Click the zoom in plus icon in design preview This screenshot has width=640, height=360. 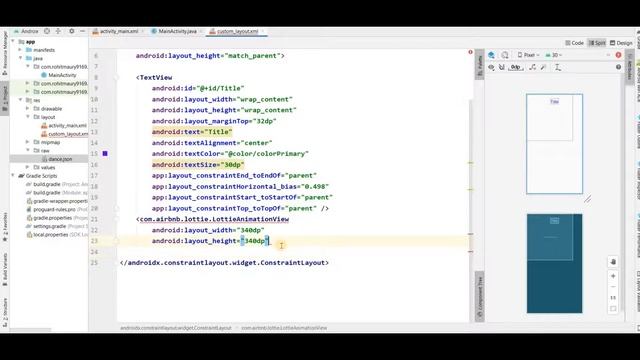coord(613,276)
